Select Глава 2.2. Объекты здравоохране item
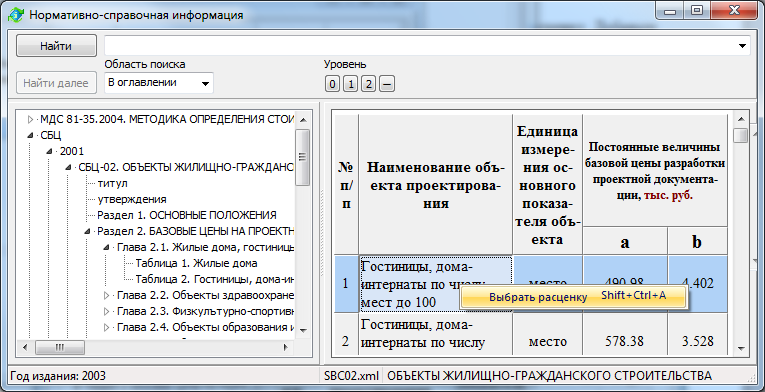The height and width of the screenshot is (392, 765). 205,295
